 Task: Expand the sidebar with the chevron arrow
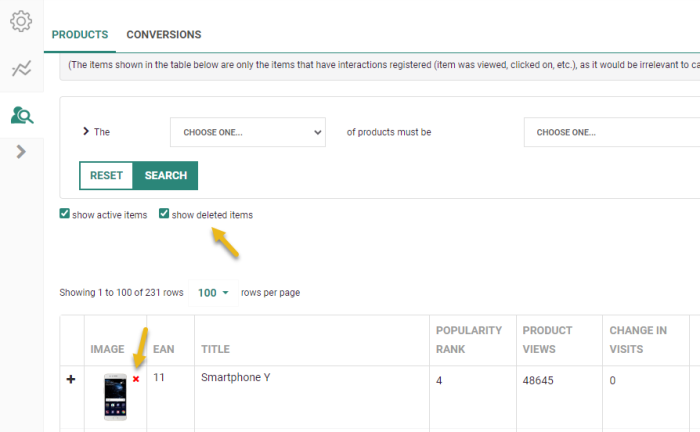click(x=21, y=152)
